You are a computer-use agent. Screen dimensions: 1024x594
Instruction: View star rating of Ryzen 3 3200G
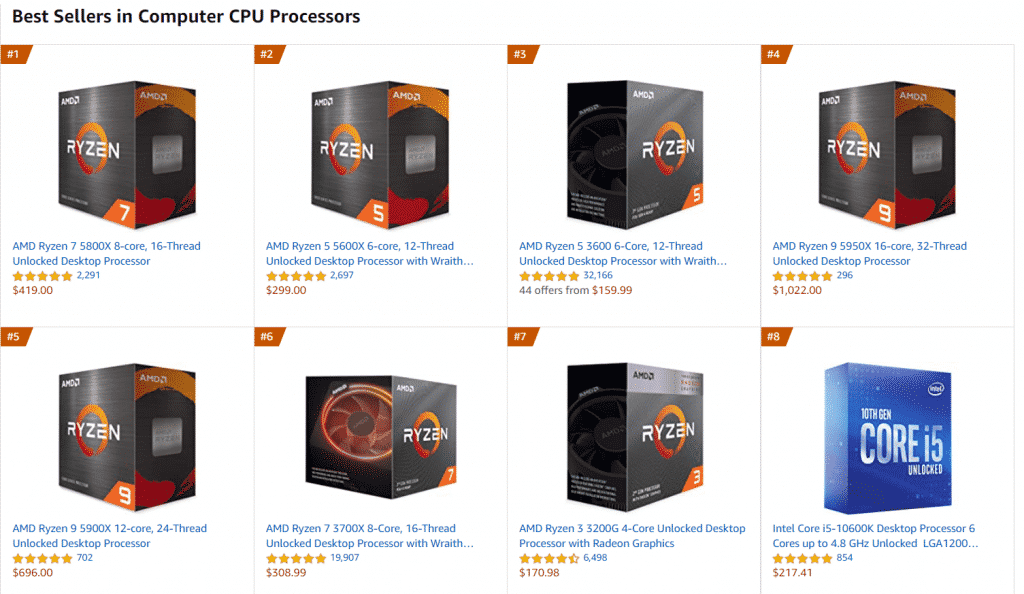click(x=549, y=559)
